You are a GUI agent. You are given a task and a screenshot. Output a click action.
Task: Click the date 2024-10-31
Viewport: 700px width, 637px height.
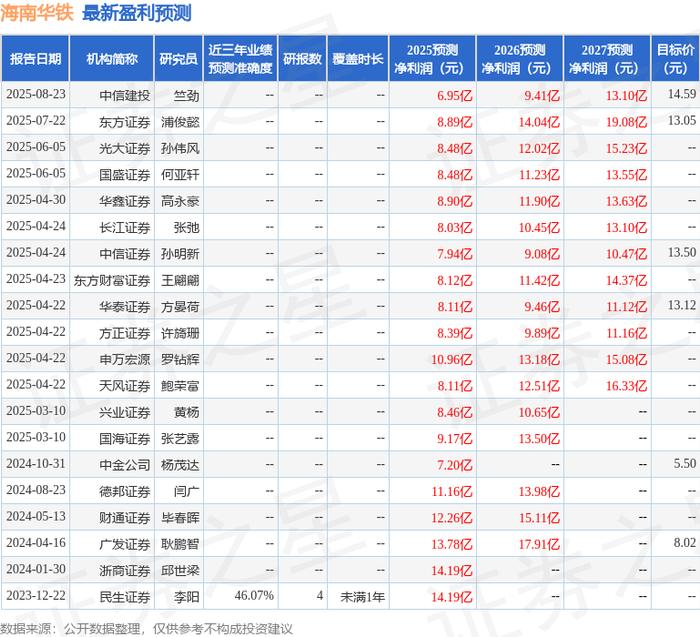[x=36, y=463]
